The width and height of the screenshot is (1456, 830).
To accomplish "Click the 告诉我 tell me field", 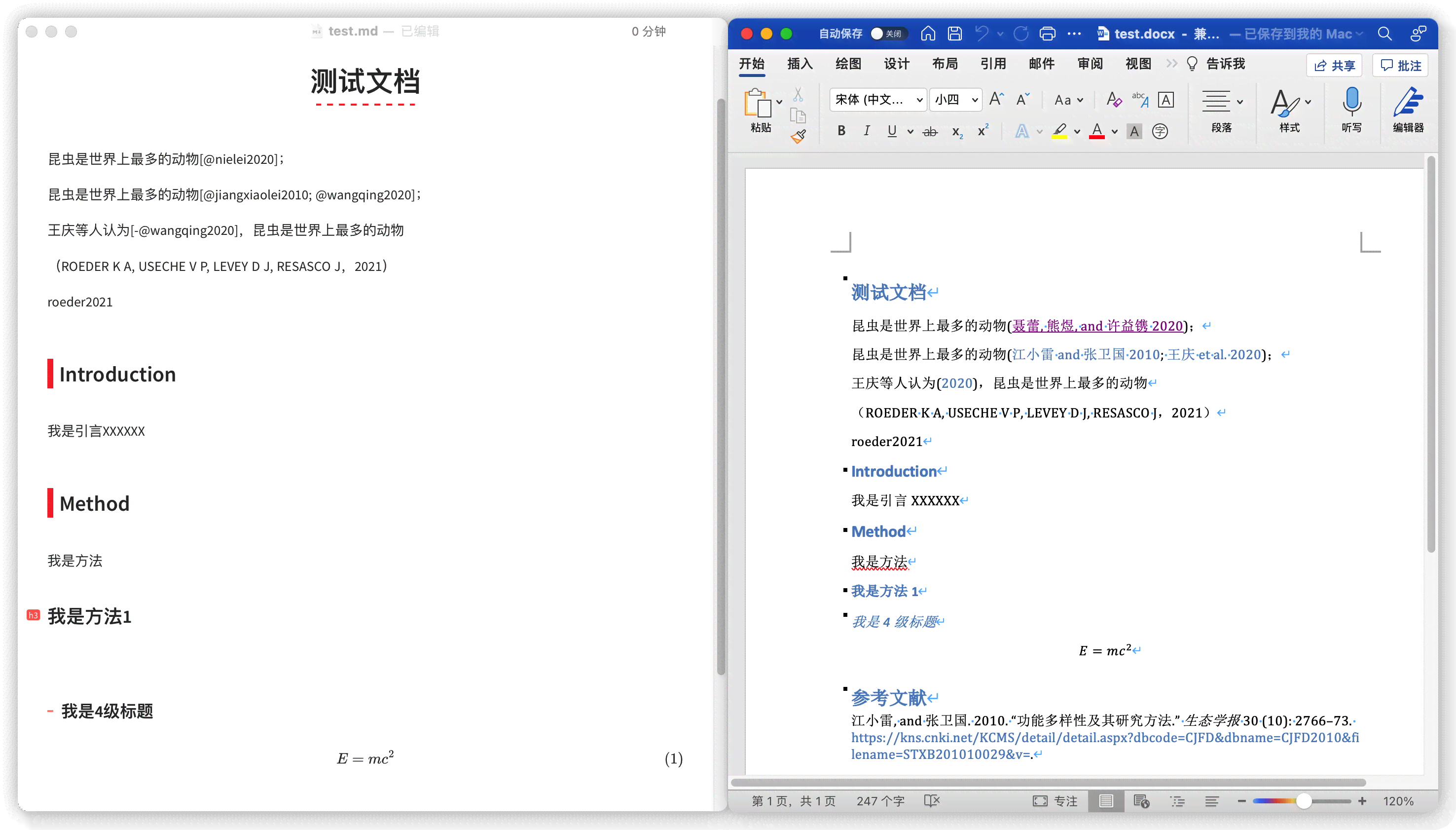I will coord(1216,64).
